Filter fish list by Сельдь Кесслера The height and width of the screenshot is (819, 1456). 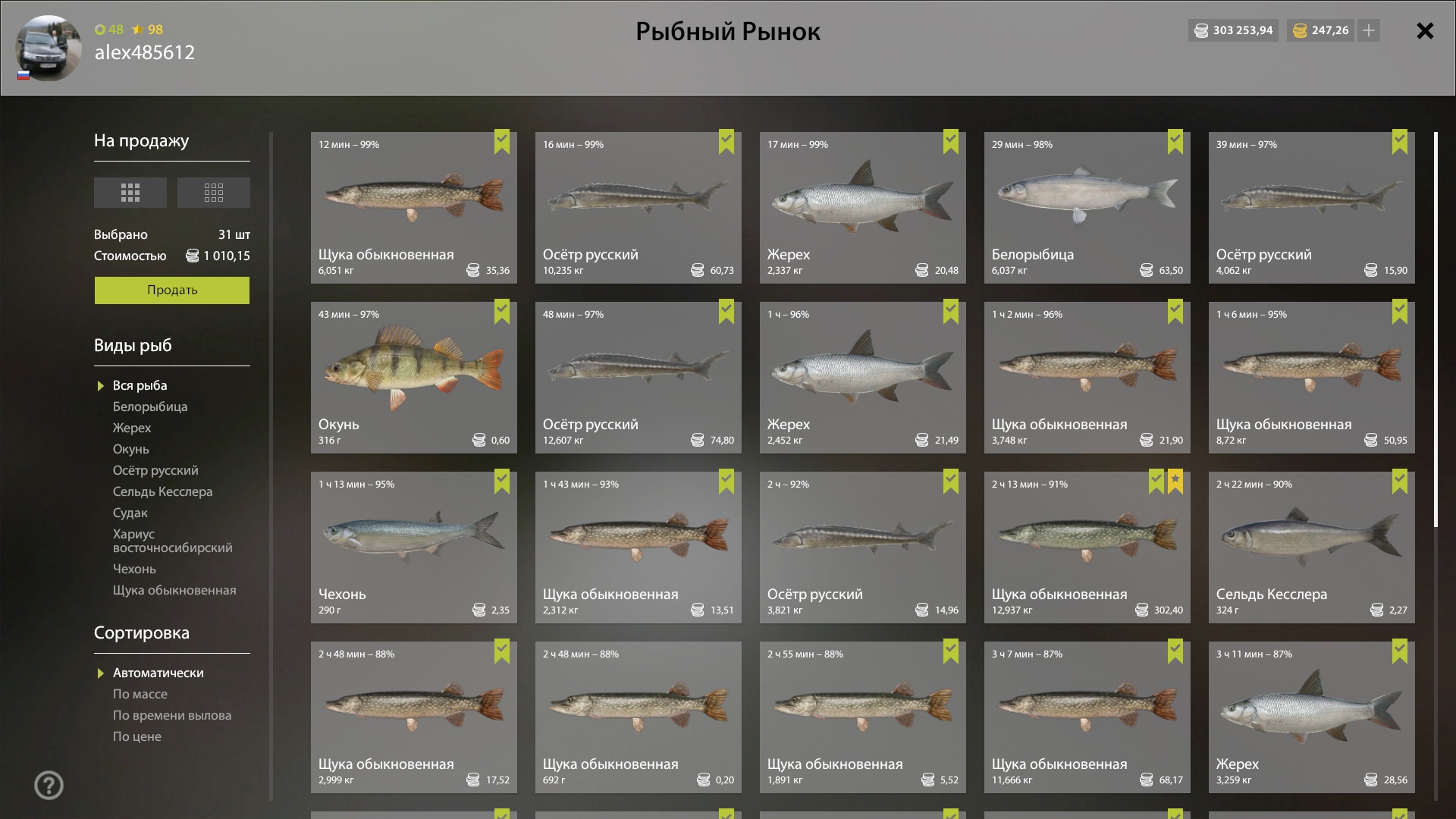(163, 491)
